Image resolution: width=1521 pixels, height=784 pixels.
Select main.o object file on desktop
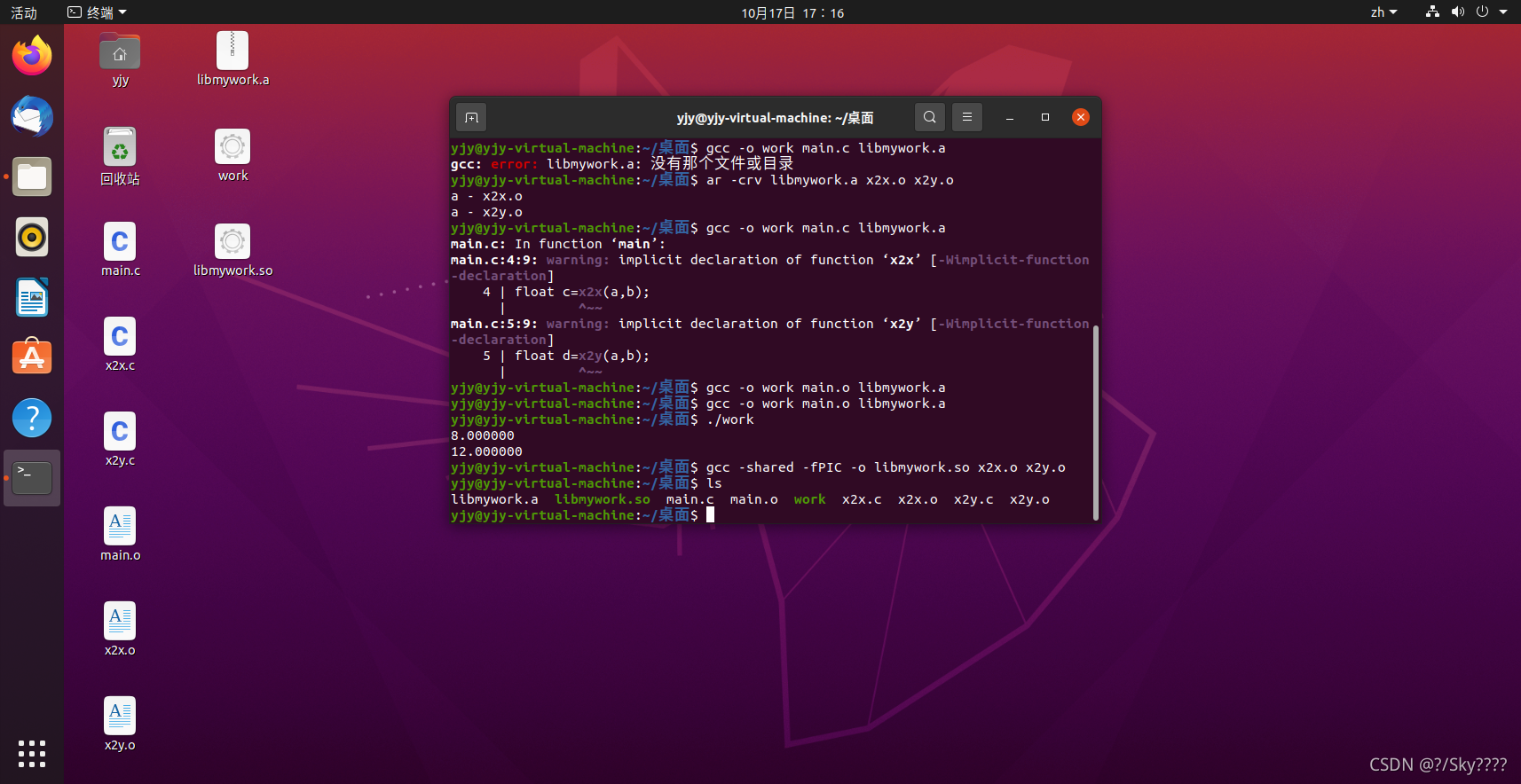point(120,534)
